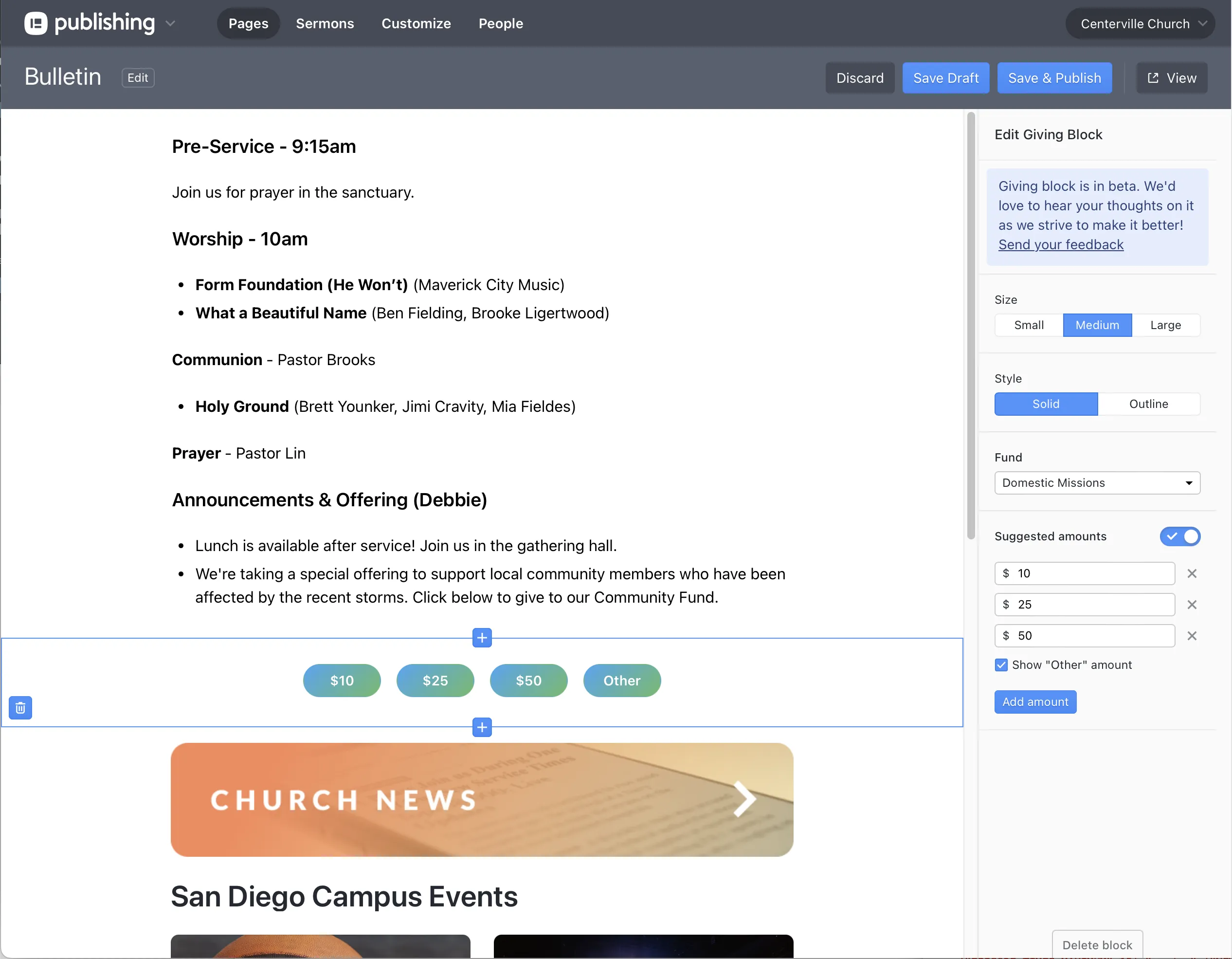Image resolution: width=1232 pixels, height=959 pixels.
Task: Open publishing product switcher chevron
Action: coord(170,23)
